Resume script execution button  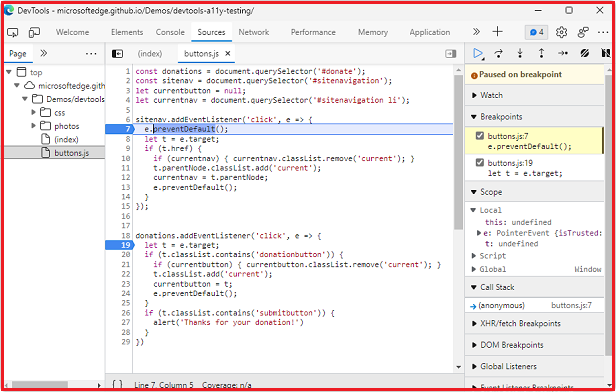click(478, 53)
